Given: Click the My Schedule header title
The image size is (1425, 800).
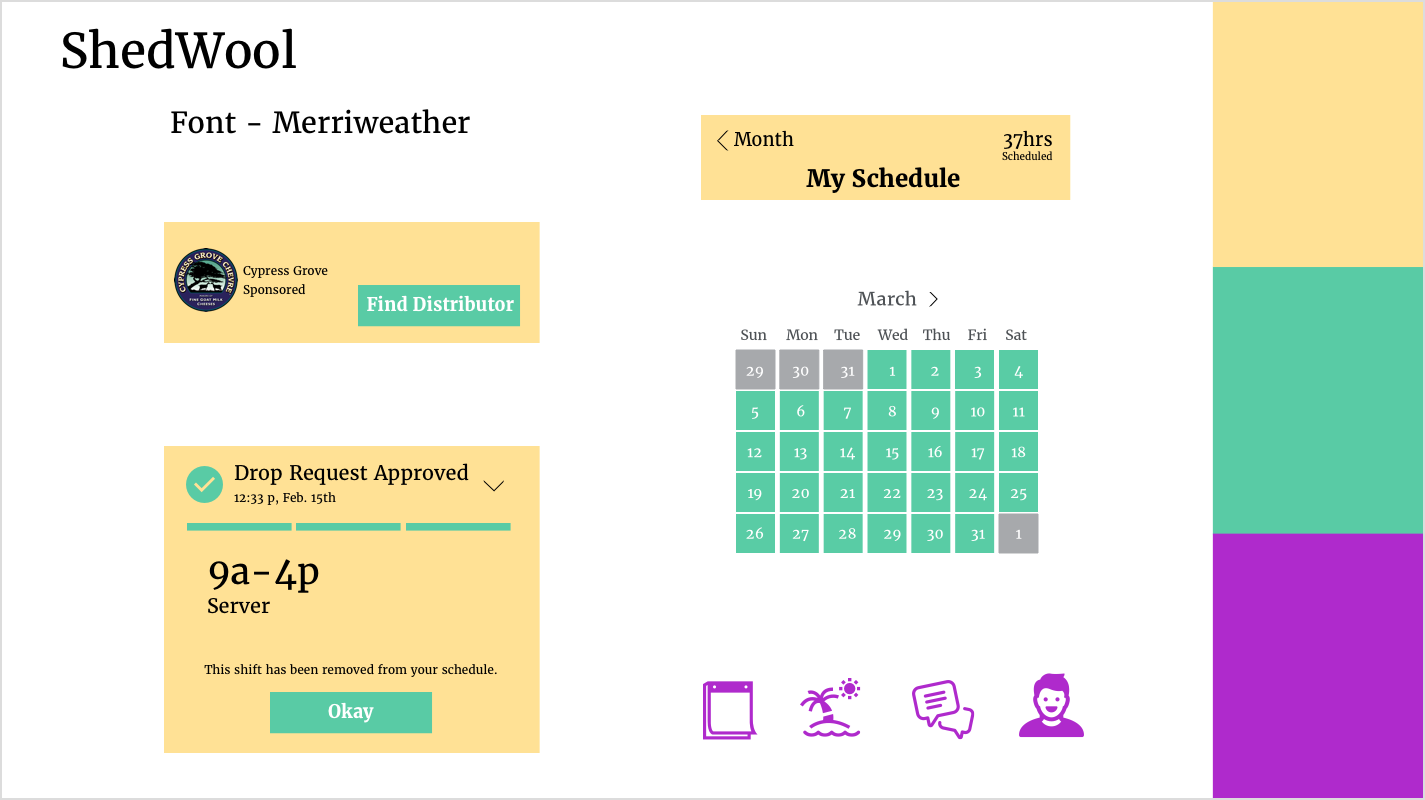Looking at the screenshot, I should click(883, 179).
